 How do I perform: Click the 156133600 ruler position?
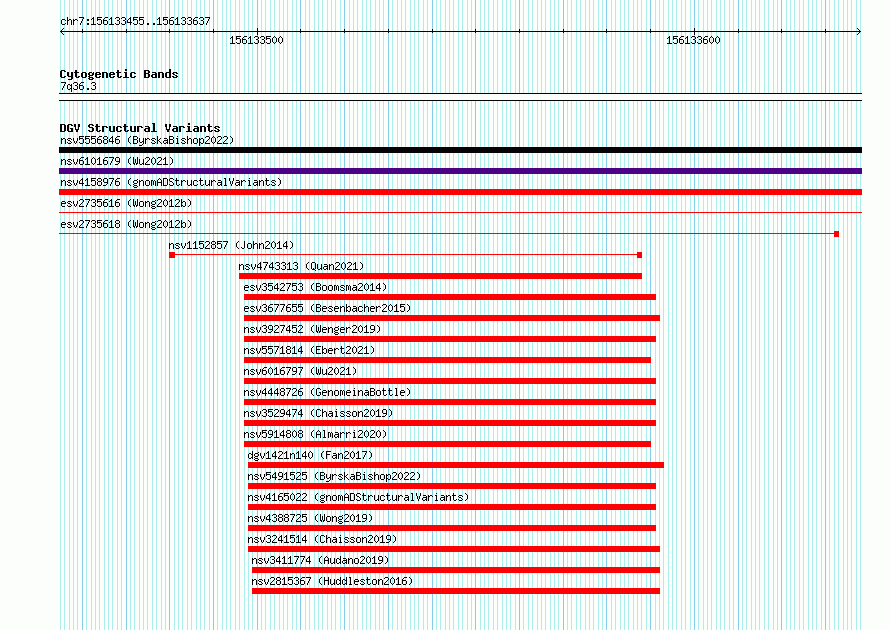coord(694,40)
